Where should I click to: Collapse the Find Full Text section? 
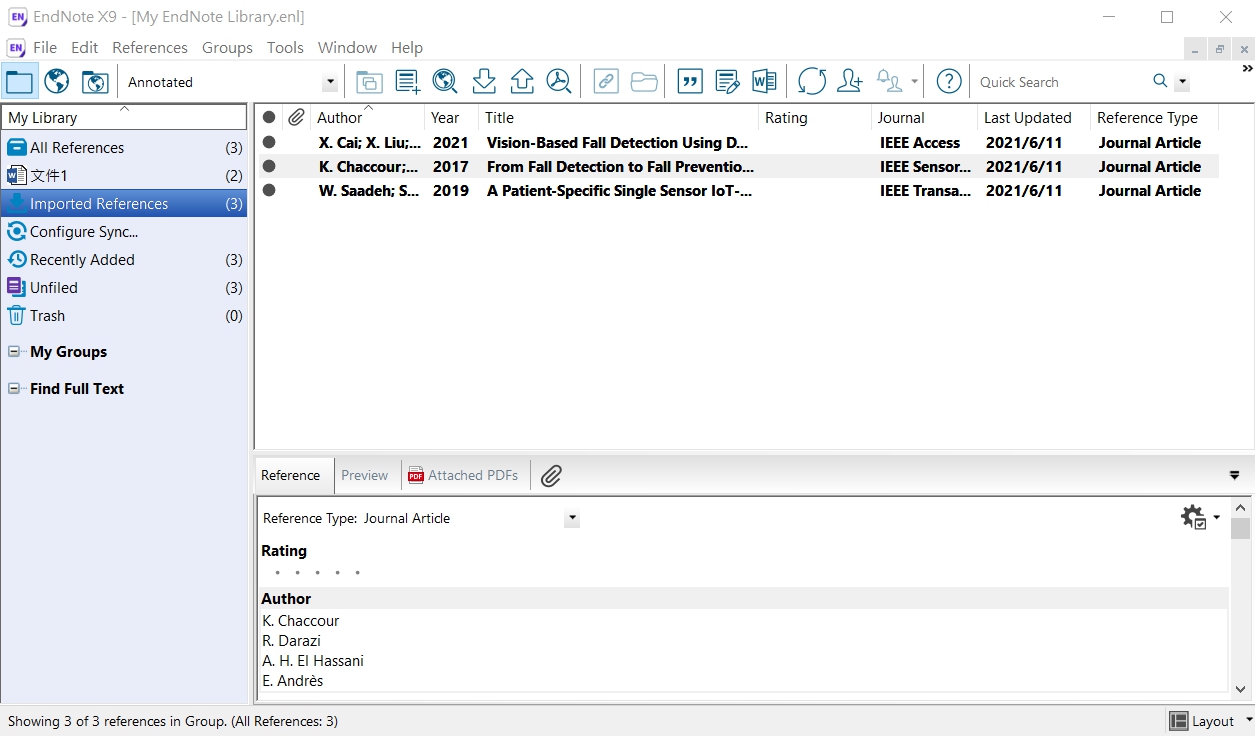(14, 389)
